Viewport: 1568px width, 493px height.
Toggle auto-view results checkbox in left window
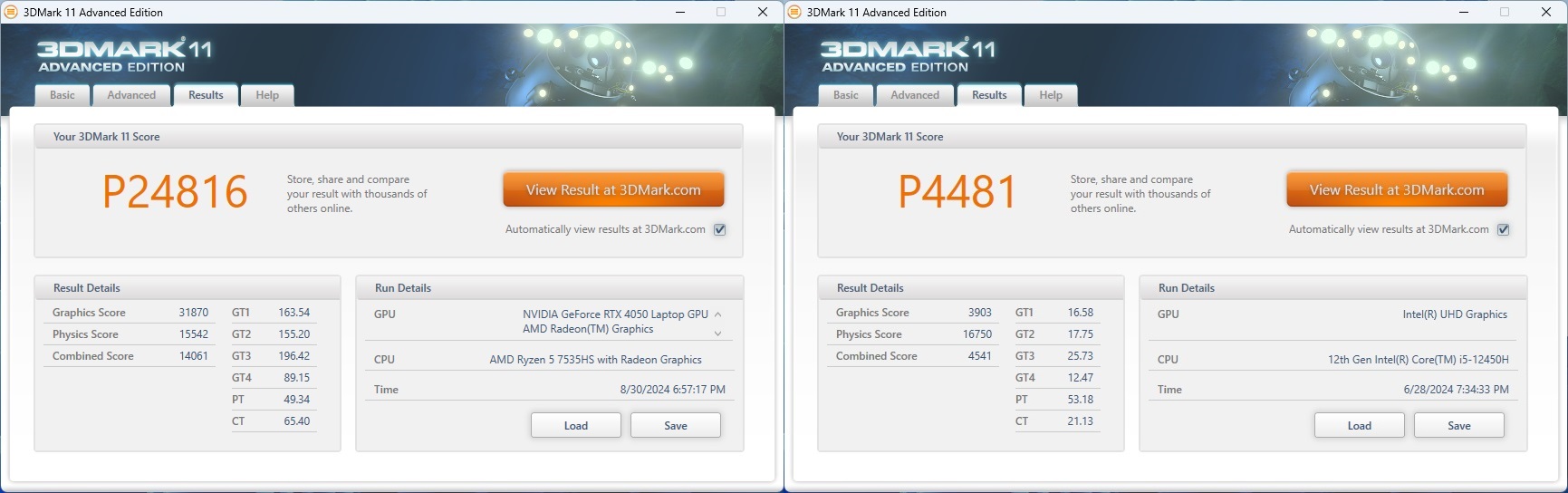pyautogui.click(x=720, y=229)
